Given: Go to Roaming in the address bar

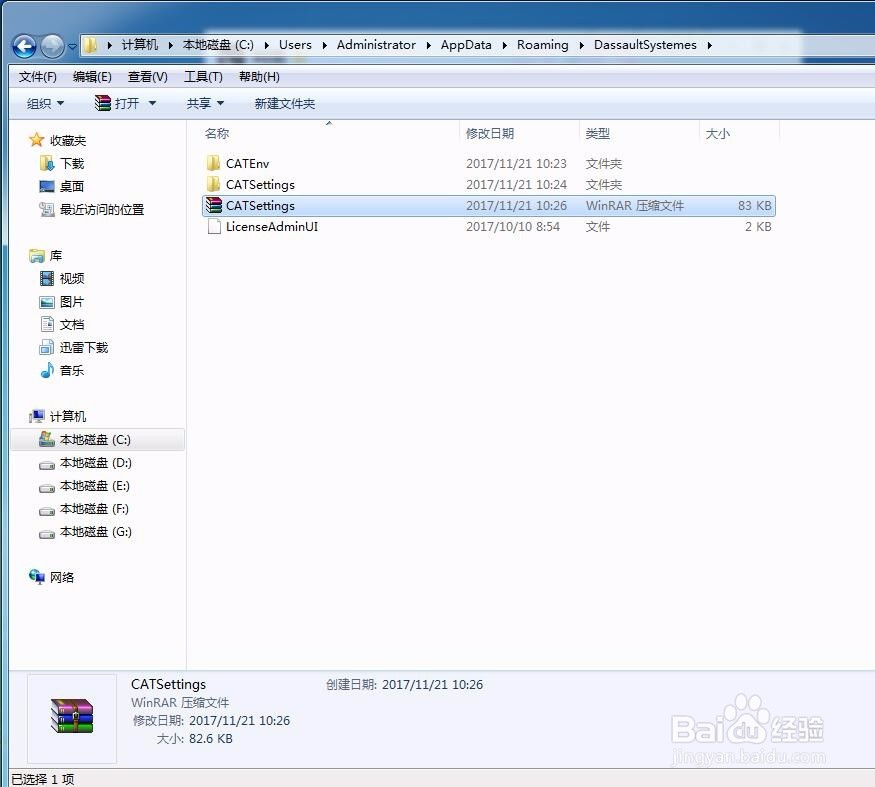Looking at the screenshot, I should pos(542,45).
